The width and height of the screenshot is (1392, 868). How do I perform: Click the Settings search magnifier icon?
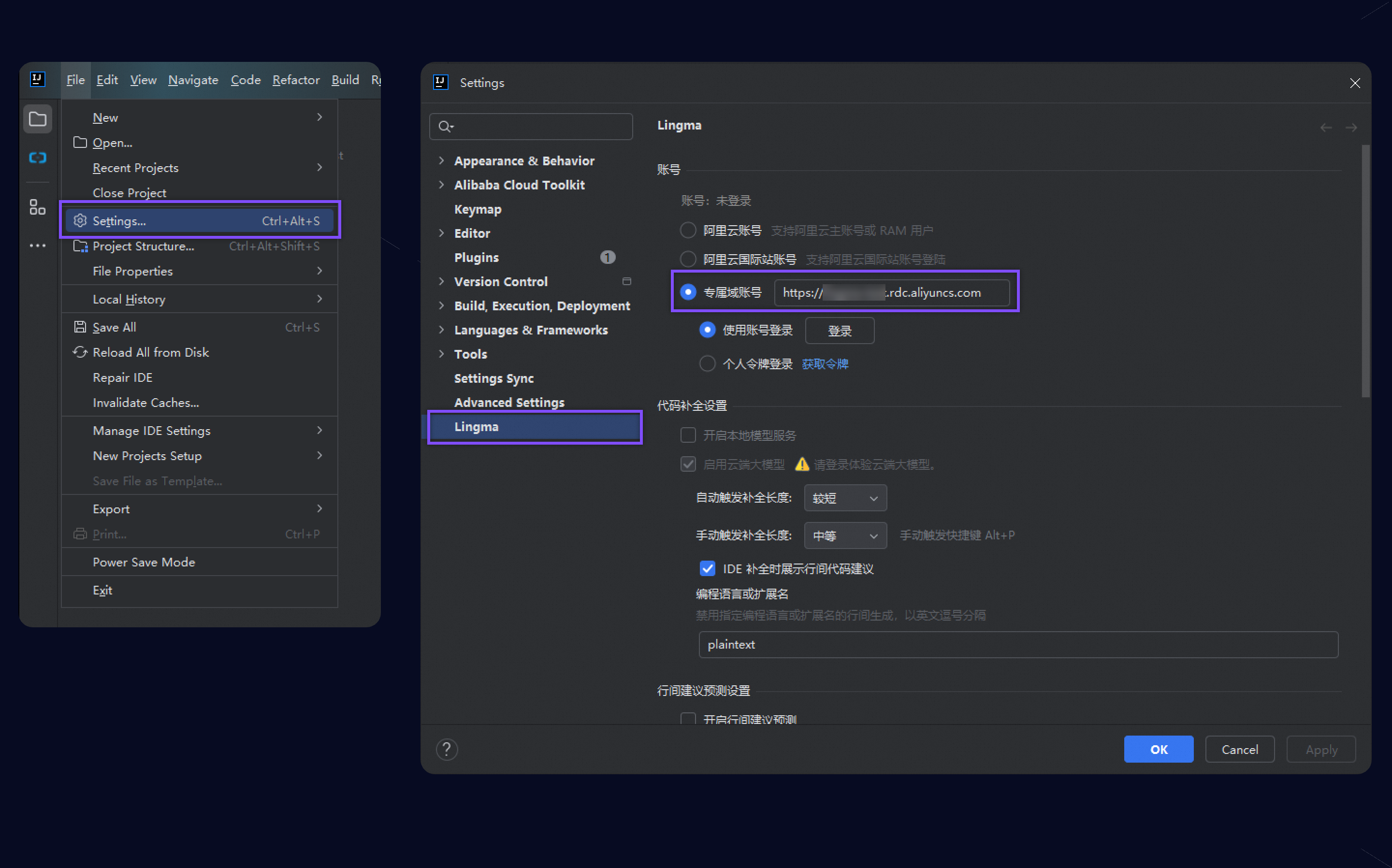pos(445,126)
